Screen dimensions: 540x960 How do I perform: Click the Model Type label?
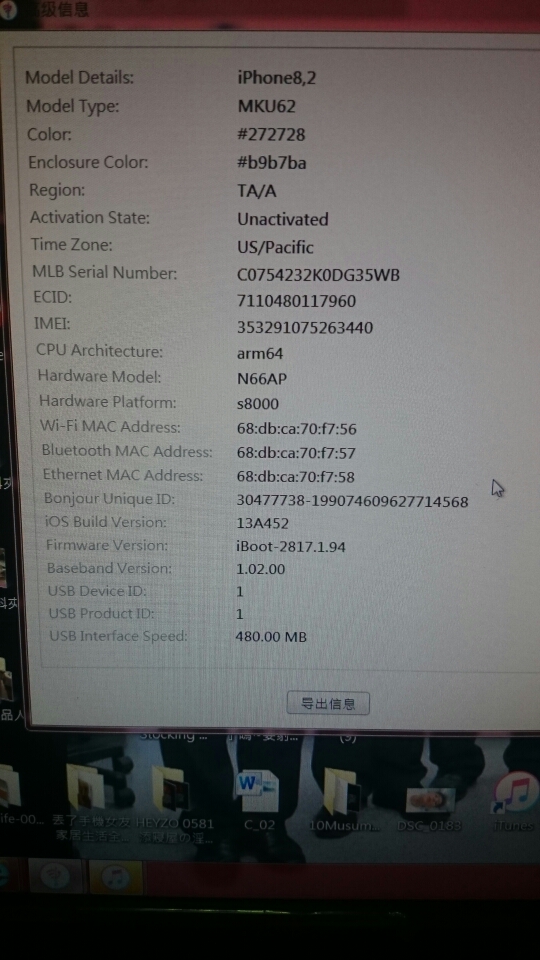pyautogui.click(x=73, y=106)
